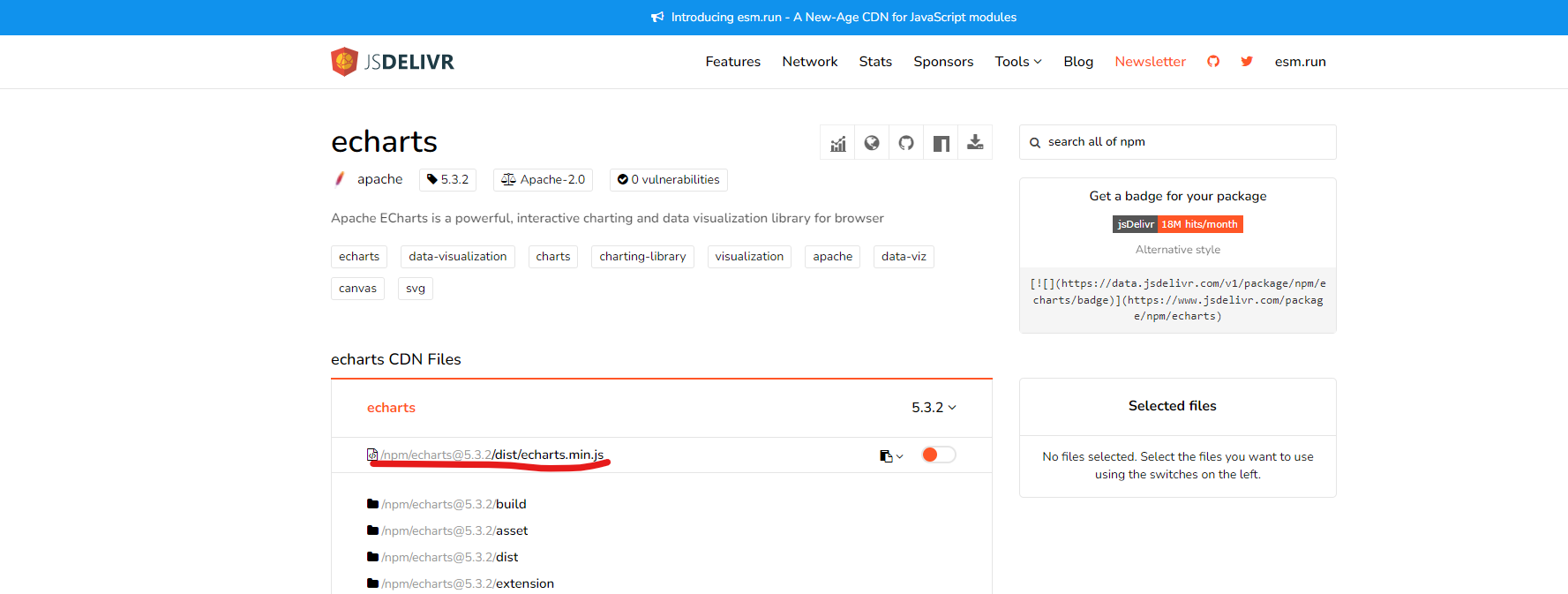Open the extension folder link
1568x594 pixels.
[468, 583]
